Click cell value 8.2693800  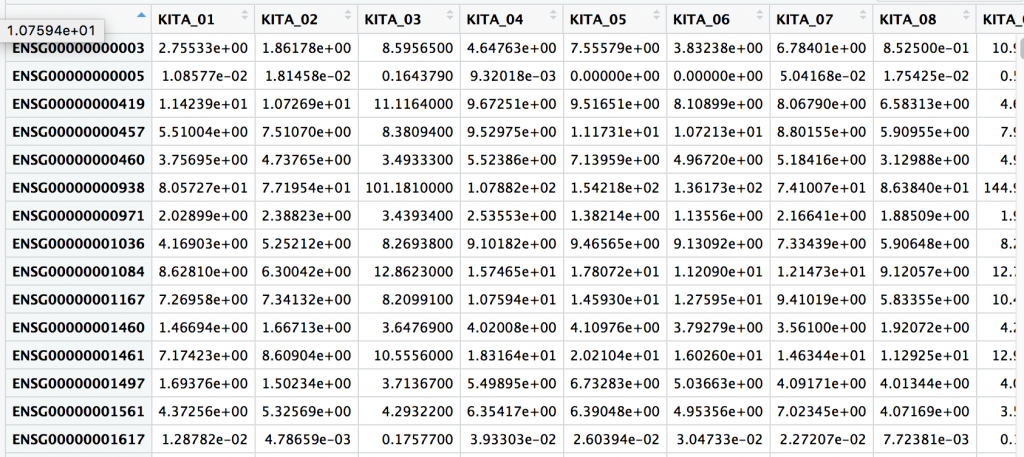(x=416, y=244)
